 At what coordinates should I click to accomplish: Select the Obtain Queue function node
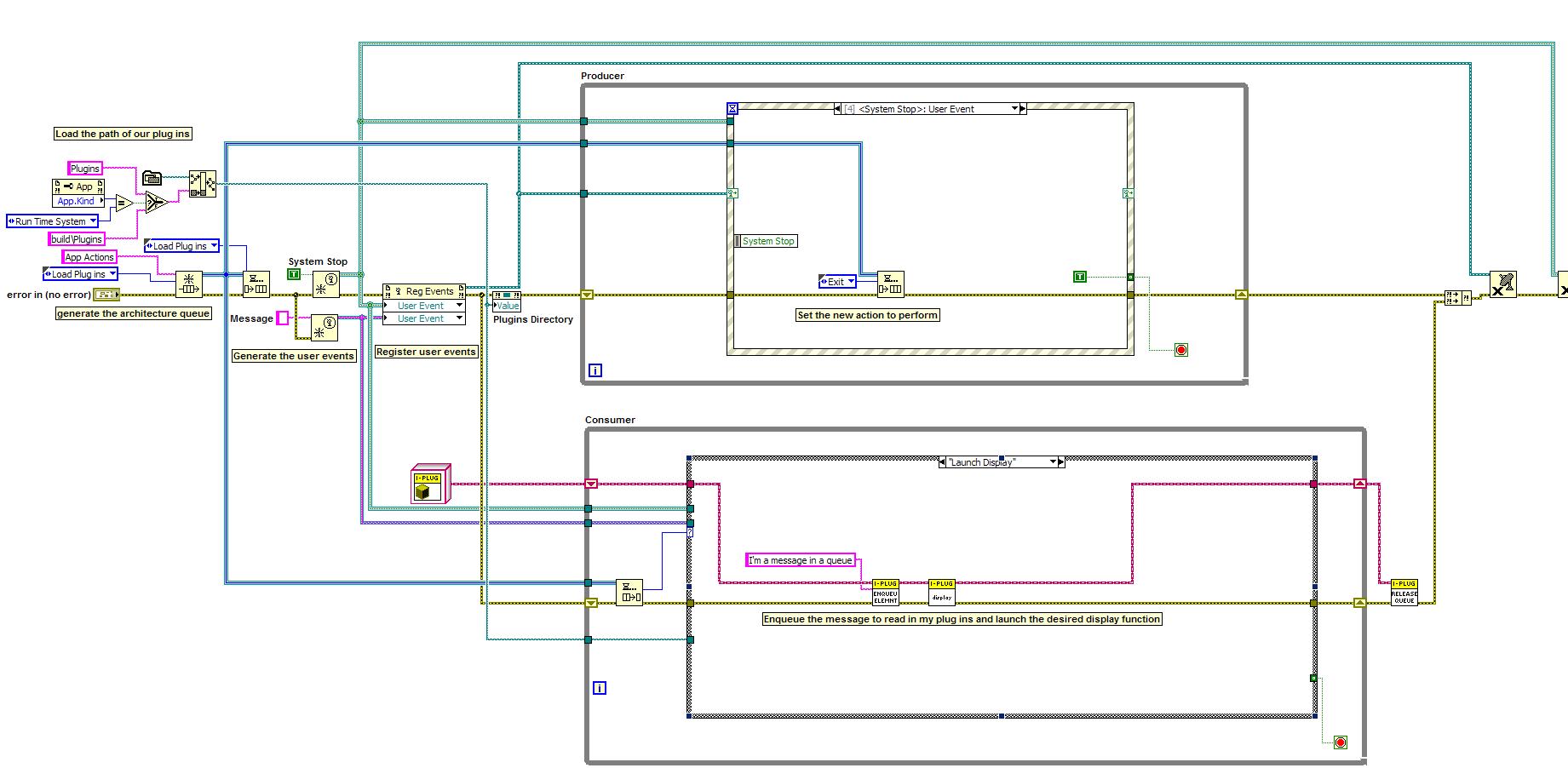[188, 284]
